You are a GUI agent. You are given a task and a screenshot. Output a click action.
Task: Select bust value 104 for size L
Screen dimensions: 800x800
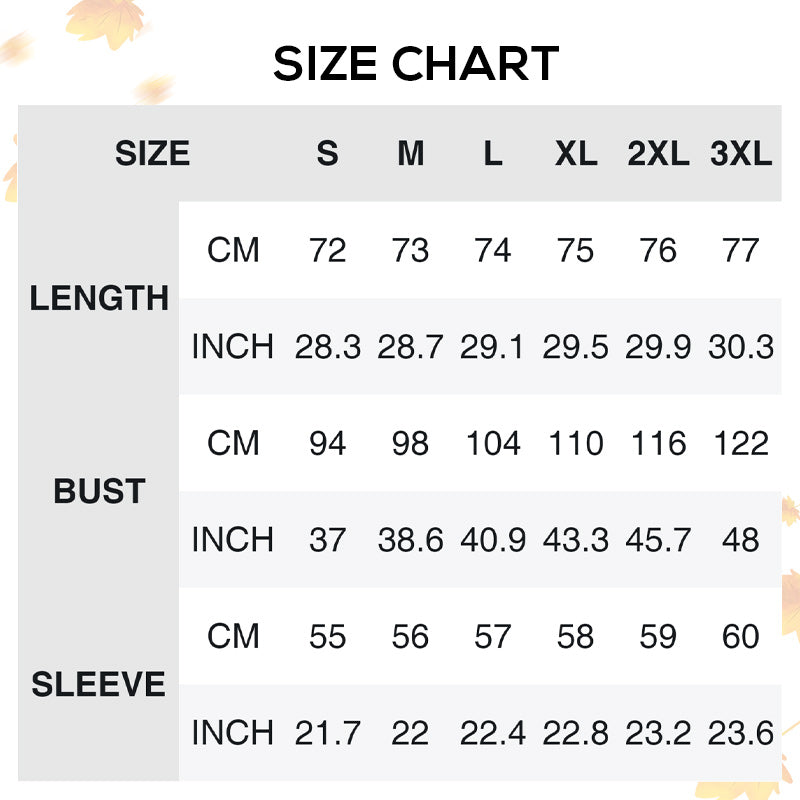[x=493, y=443]
